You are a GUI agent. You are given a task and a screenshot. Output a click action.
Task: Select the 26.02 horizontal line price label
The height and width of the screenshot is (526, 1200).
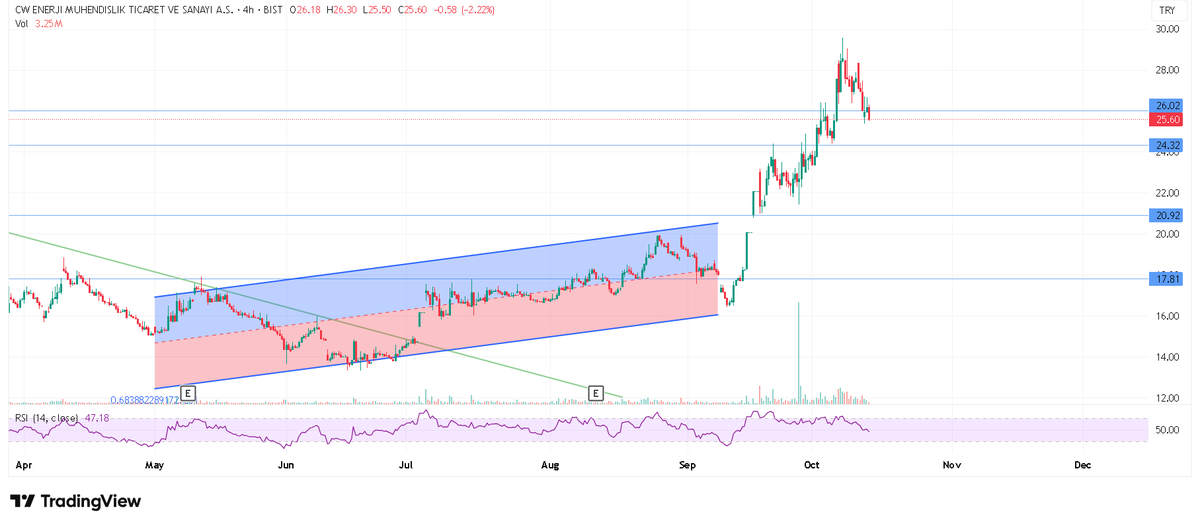tap(1167, 105)
